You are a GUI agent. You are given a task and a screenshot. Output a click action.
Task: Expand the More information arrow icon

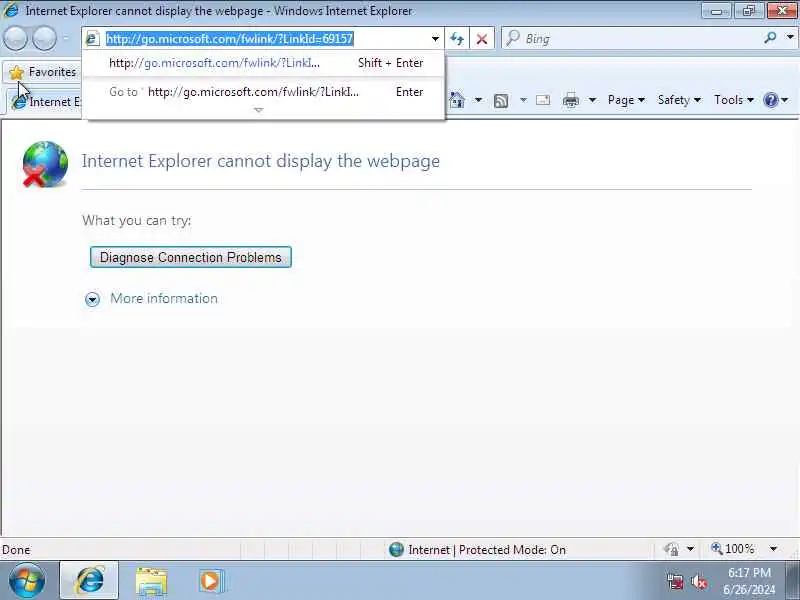(x=92, y=299)
